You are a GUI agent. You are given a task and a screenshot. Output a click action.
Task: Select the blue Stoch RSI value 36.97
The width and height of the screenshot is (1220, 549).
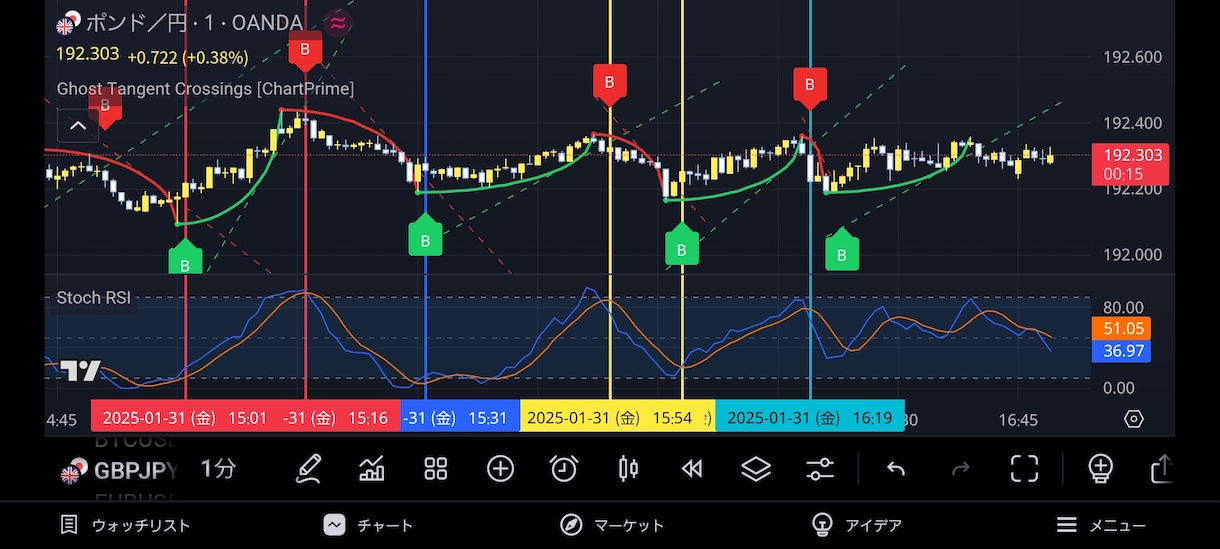[x=1122, y=351]
